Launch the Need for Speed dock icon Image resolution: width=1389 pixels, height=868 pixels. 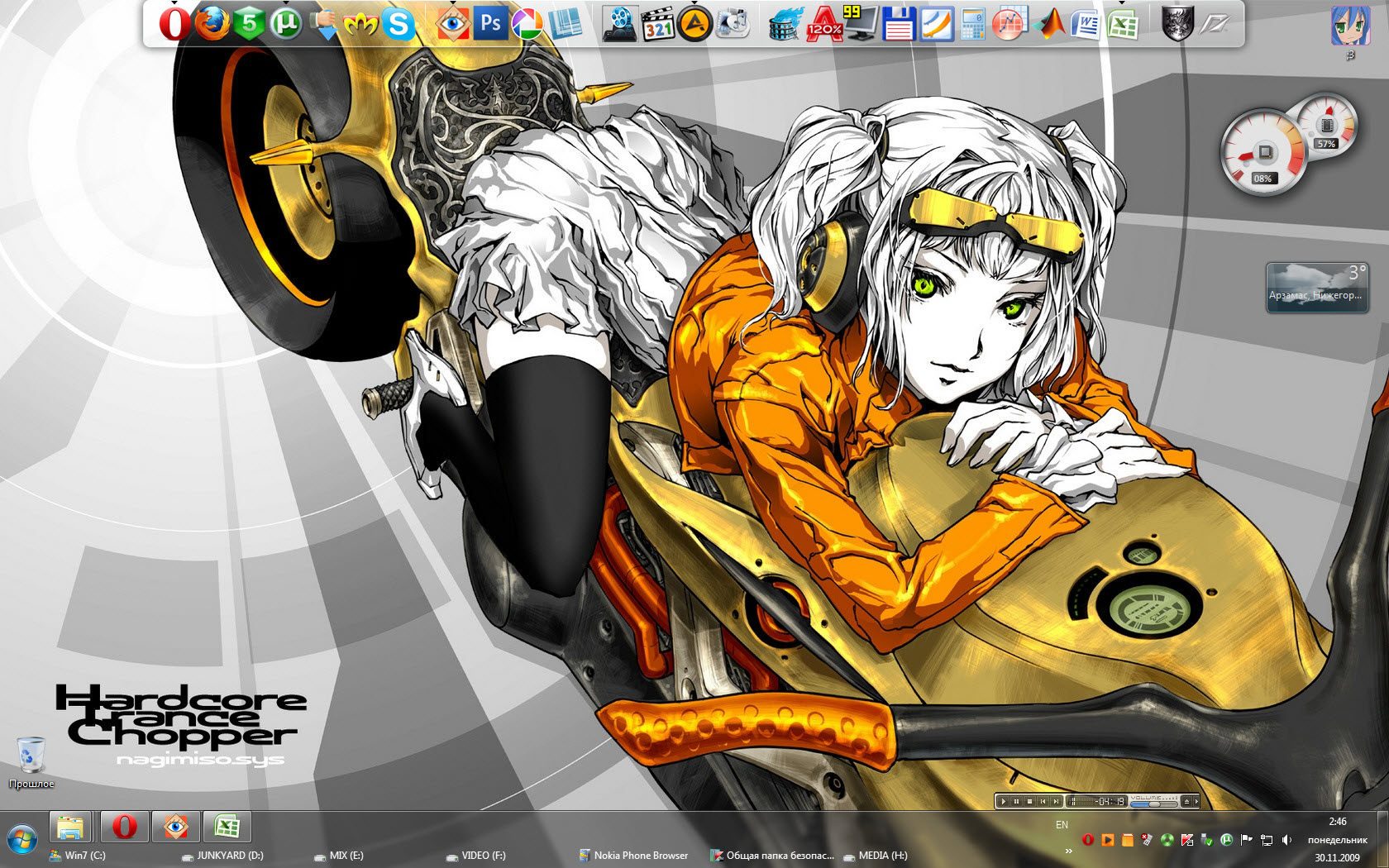click(1215, 23)
